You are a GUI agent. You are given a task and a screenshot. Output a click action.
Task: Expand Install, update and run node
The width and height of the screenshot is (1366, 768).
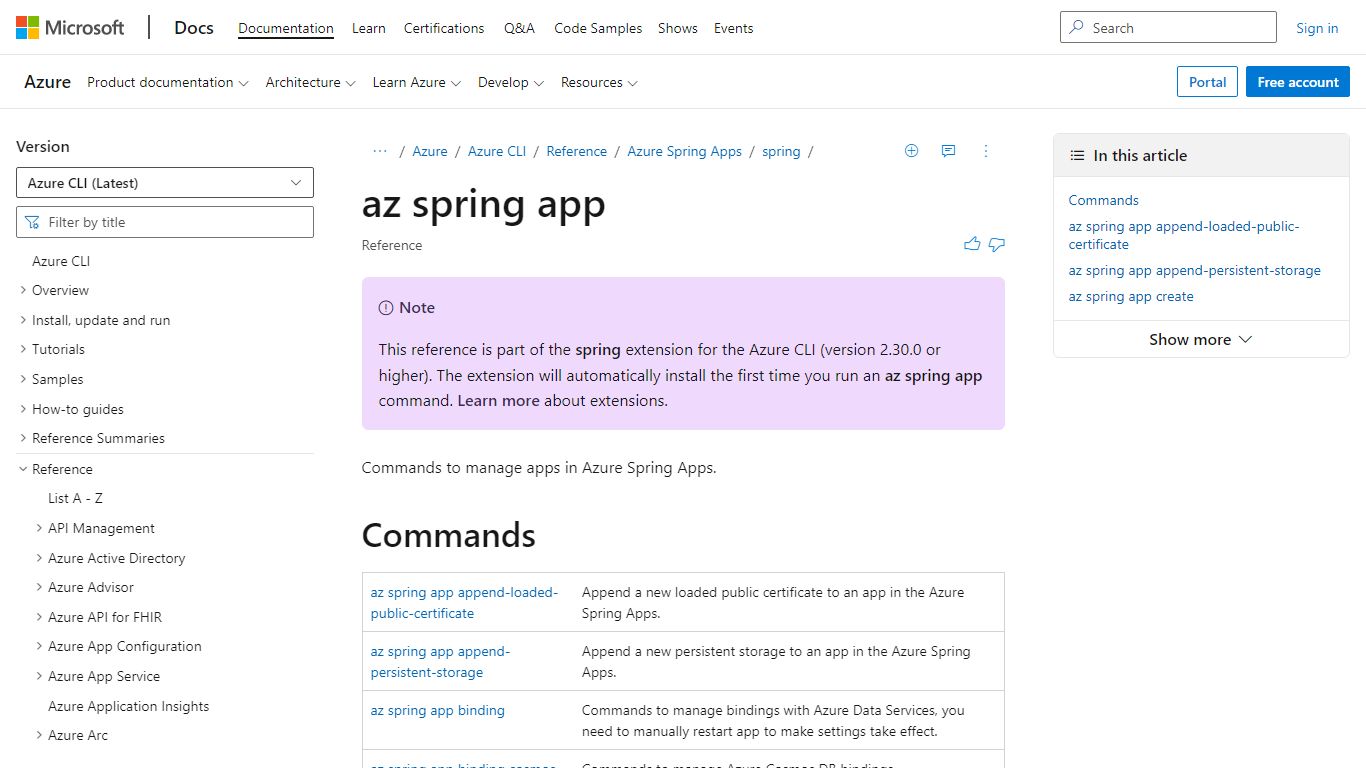pos(23,320)
